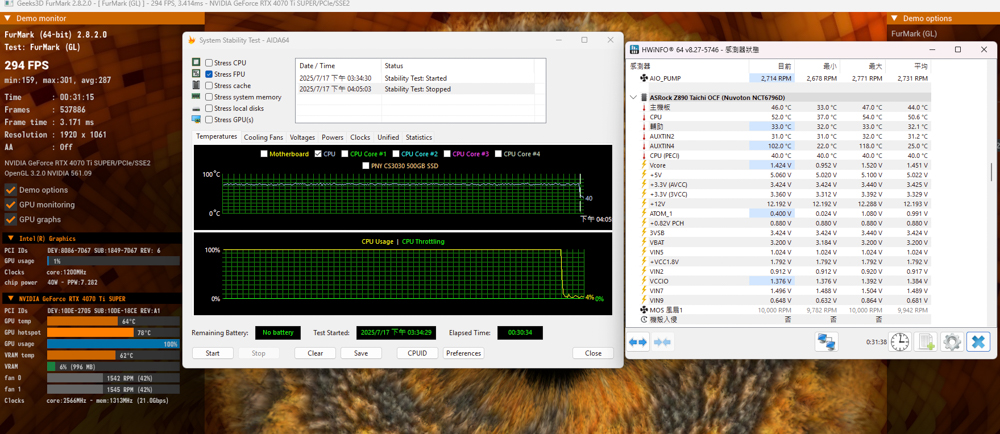Click the Date / Time column header
Viewport: 1000px width, 434px height.
click(338, 66)
